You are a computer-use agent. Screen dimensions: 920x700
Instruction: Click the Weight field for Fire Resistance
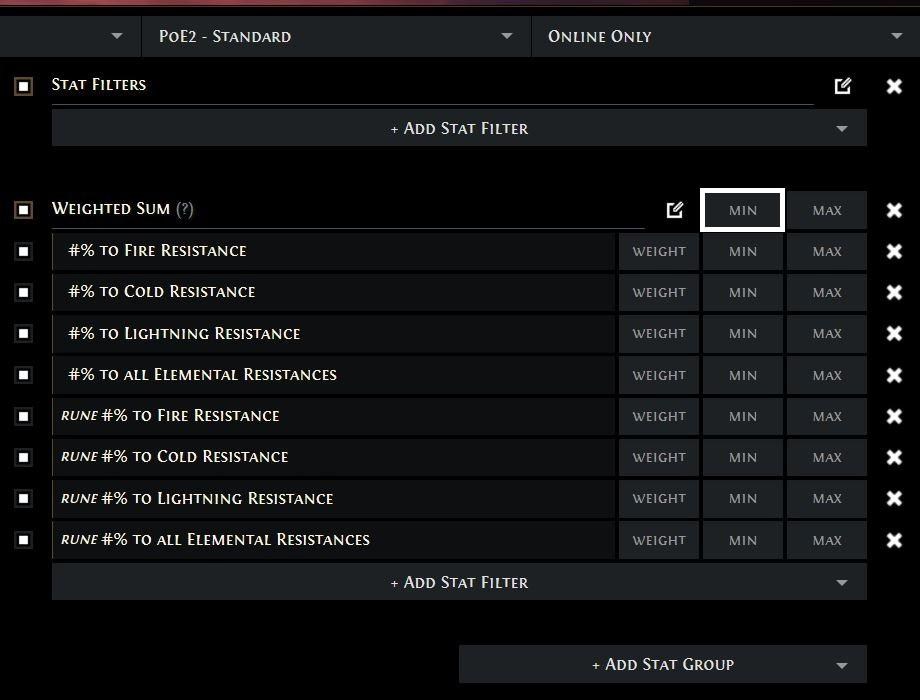tap(659, 251)
